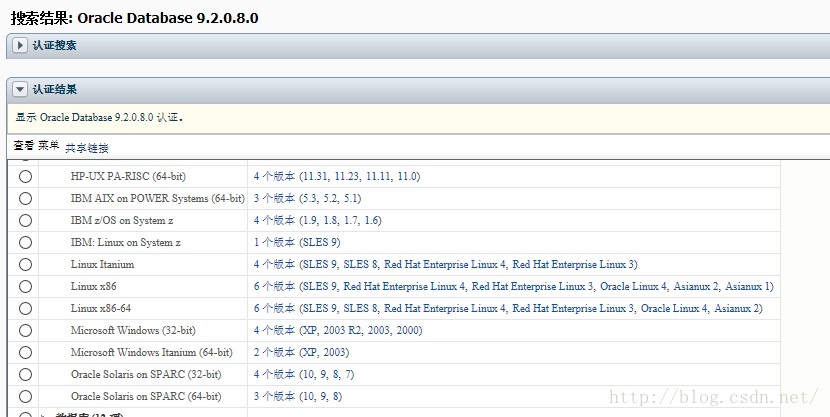The width and height of the screenshot is (830, 417).
Task: Select the Oracle Solaris on SPARC (32-bit) radio button
Action: 25,375
